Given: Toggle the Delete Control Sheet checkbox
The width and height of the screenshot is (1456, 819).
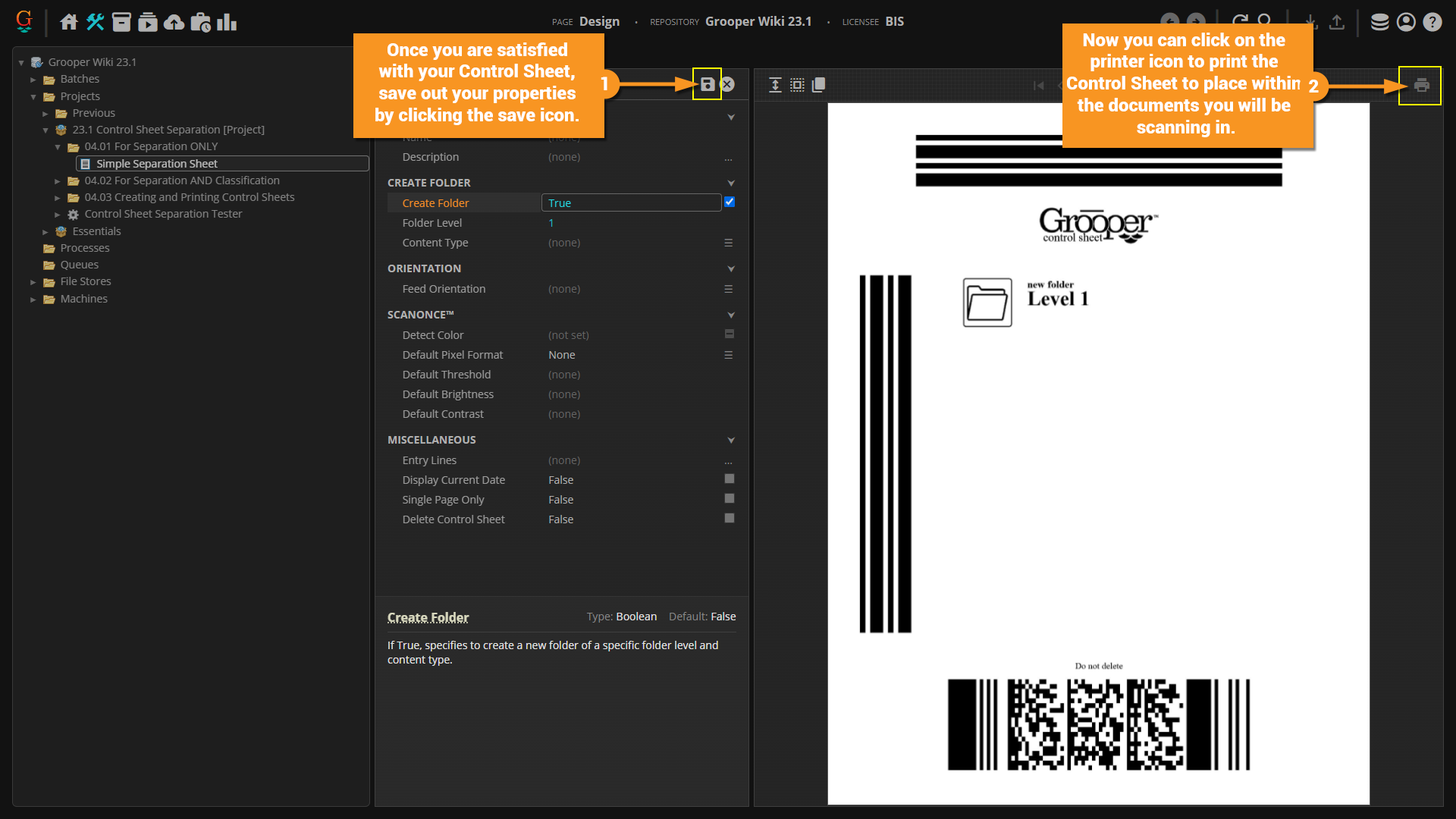Looking at the screenshot, I should click(x=730, y=519).
